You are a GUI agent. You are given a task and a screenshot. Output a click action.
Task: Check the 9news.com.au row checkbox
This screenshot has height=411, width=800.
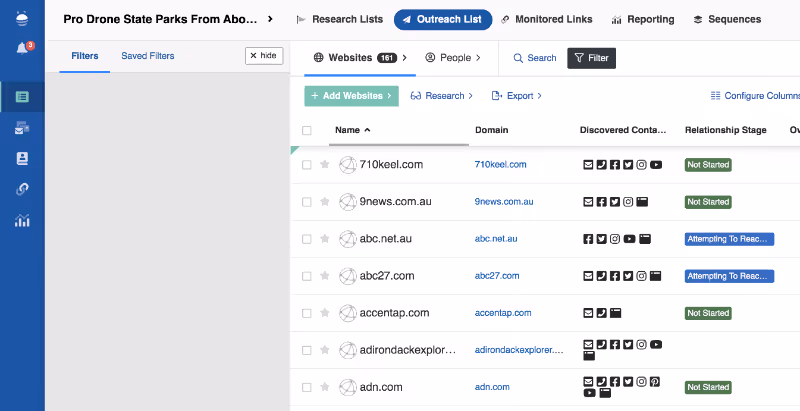pos(307,202)
